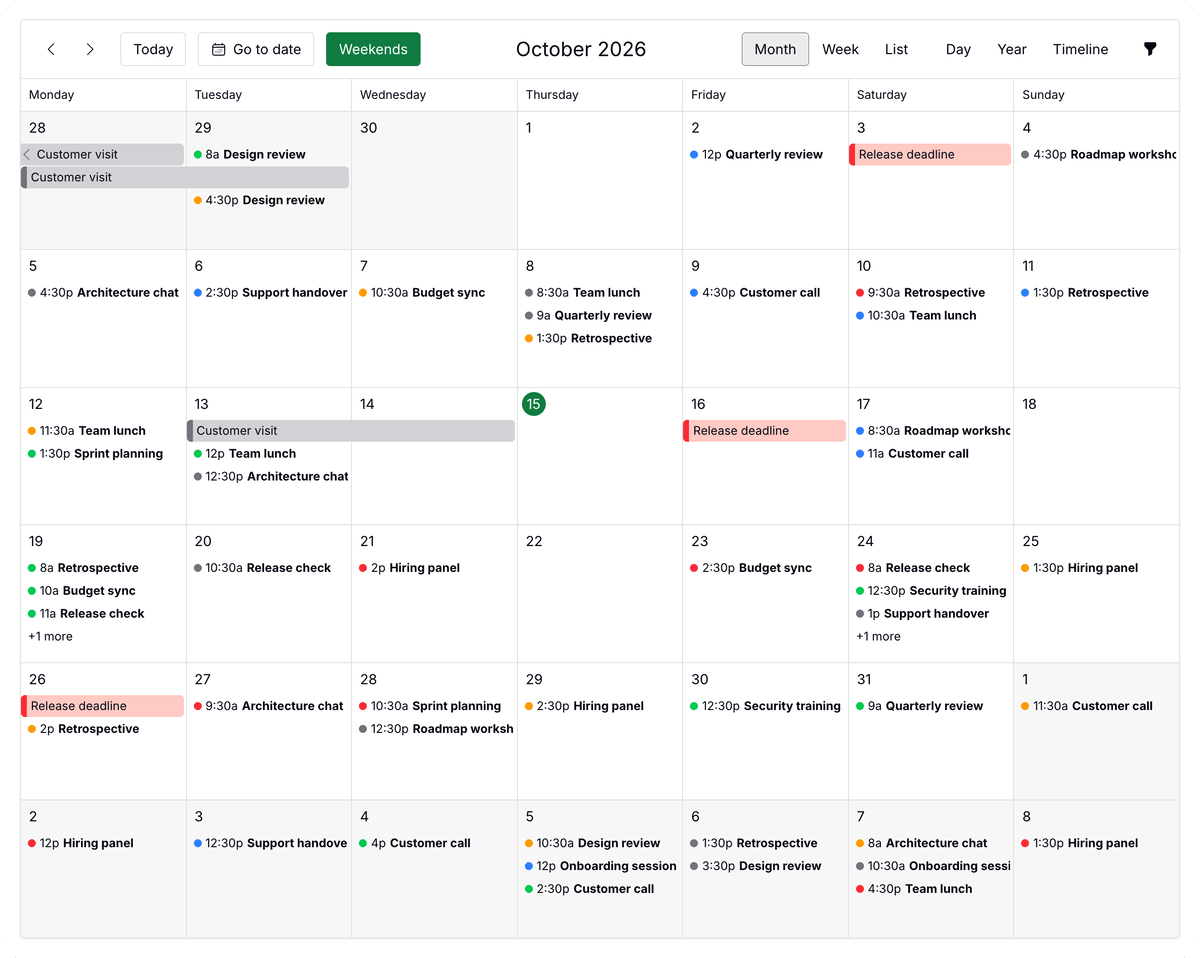Open Release deadline event on October 16

tap(764, 431)
